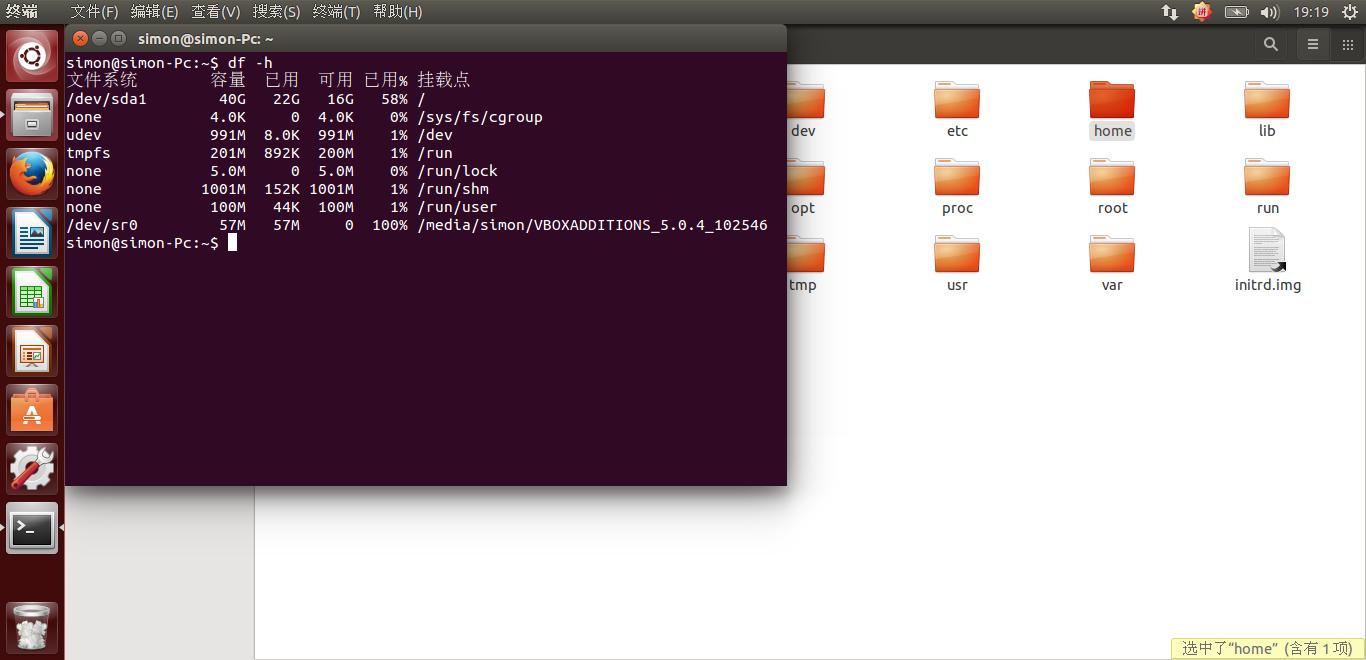1366x660 pixels.
Task: Click the Terminal icon in launcher
Action: (x=32, y=528)
